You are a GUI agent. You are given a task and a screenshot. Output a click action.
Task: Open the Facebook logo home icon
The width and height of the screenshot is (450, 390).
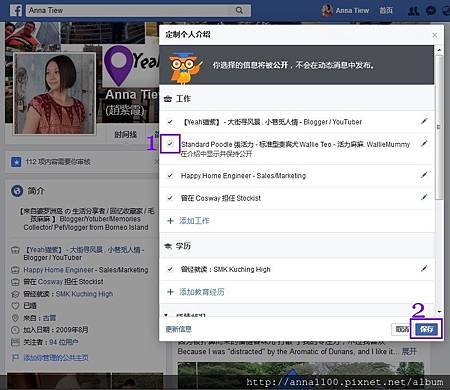coord(16,10)
